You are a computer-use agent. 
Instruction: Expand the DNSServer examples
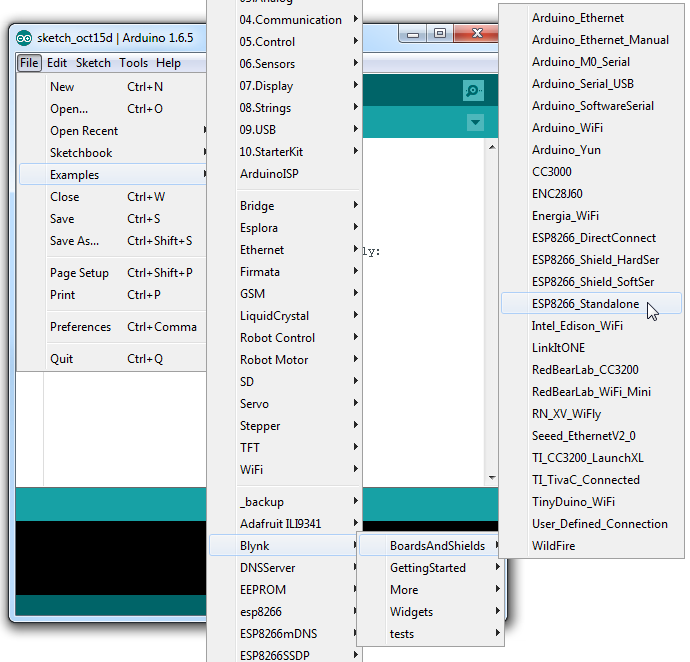pos(285,568)
